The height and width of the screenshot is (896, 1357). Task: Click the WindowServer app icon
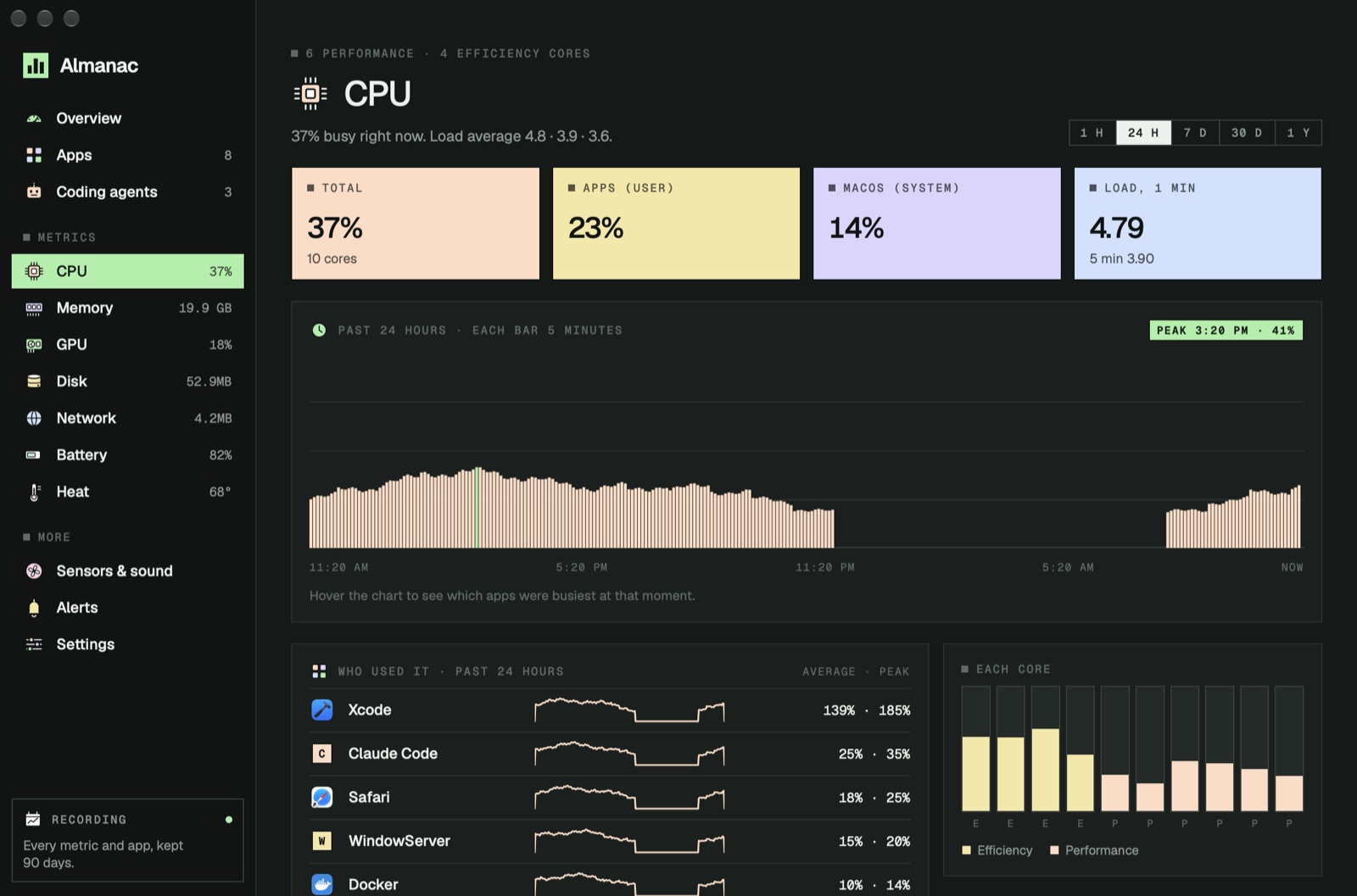(321, 841)
